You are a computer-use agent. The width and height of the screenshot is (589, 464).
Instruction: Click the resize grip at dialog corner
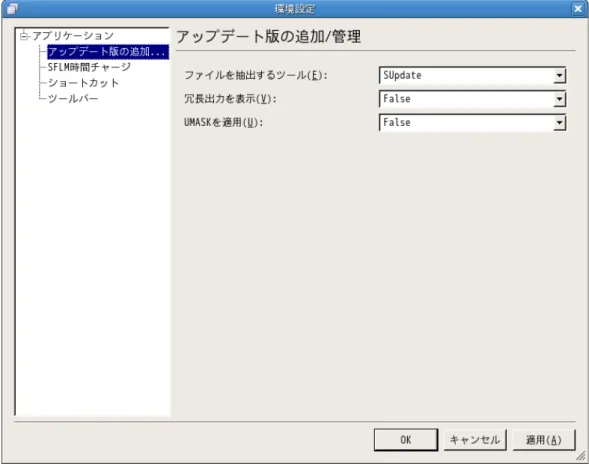click(581, 456)
